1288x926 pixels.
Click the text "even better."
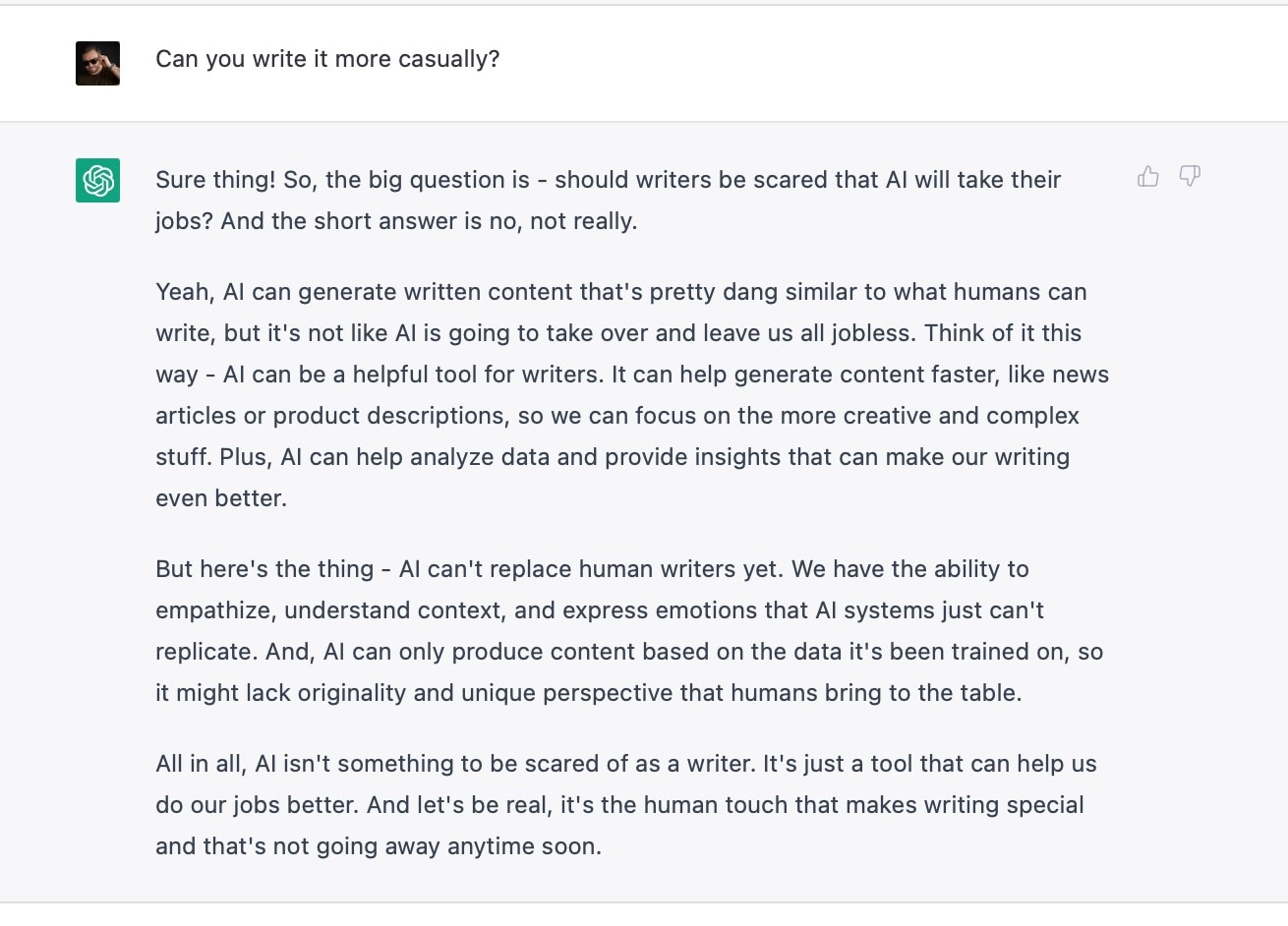(221, 498)
